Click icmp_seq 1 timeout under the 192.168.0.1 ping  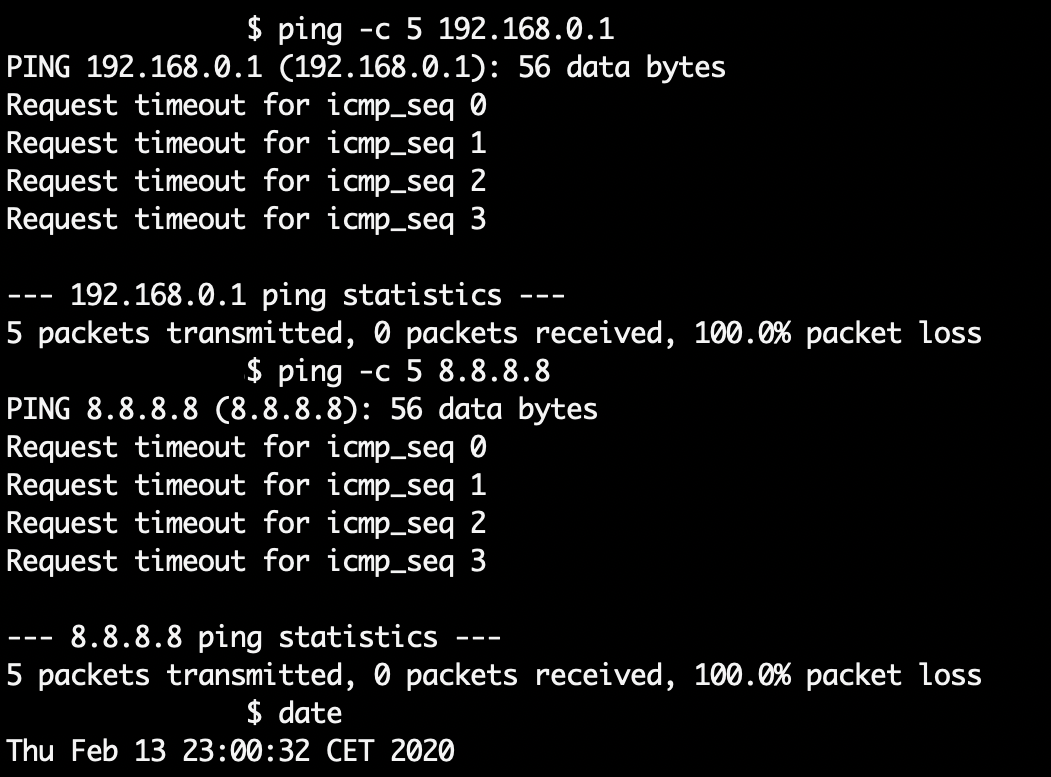coord(246,144)
